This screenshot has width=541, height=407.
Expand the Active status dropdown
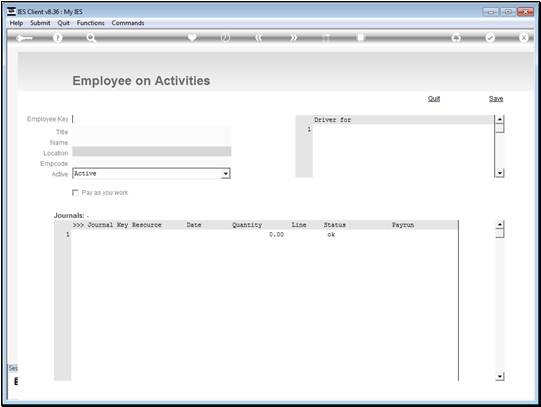click(x=226, y=173)
